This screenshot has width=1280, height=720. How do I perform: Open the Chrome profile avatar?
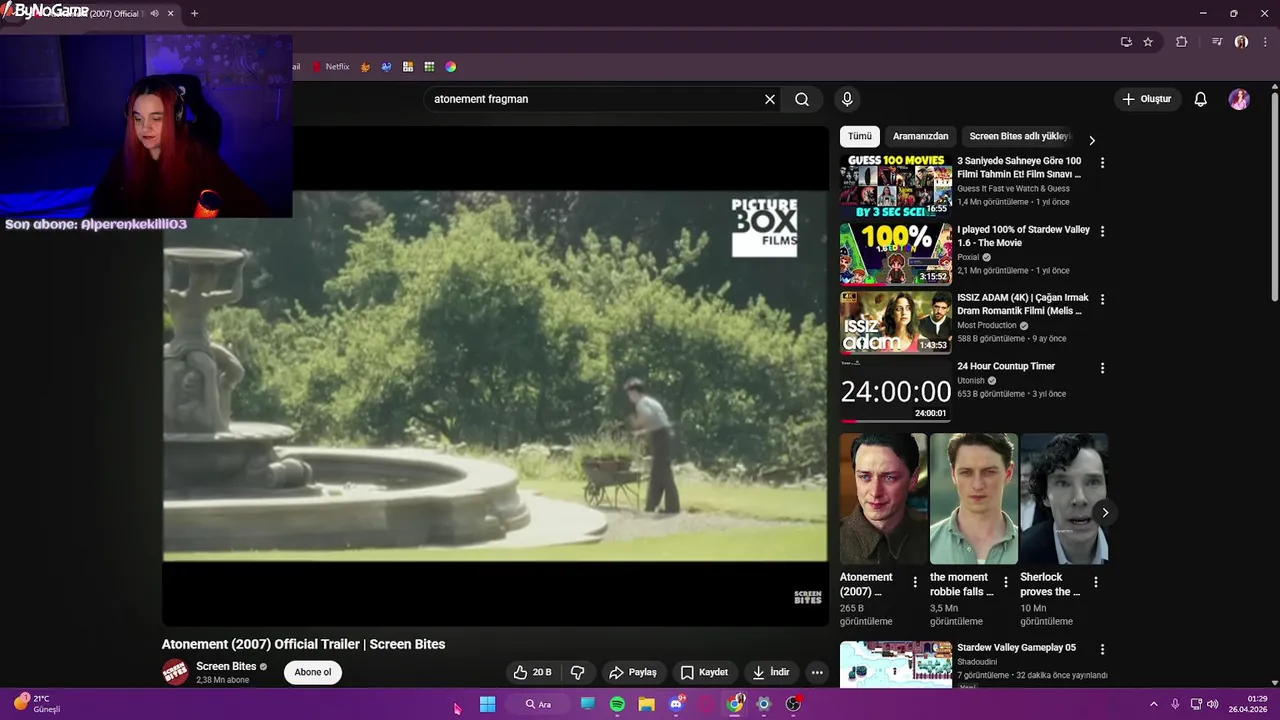[x=1241, y=42]
